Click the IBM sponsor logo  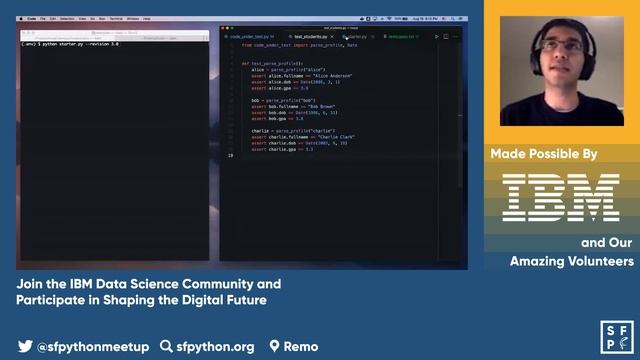pos(561,198)
